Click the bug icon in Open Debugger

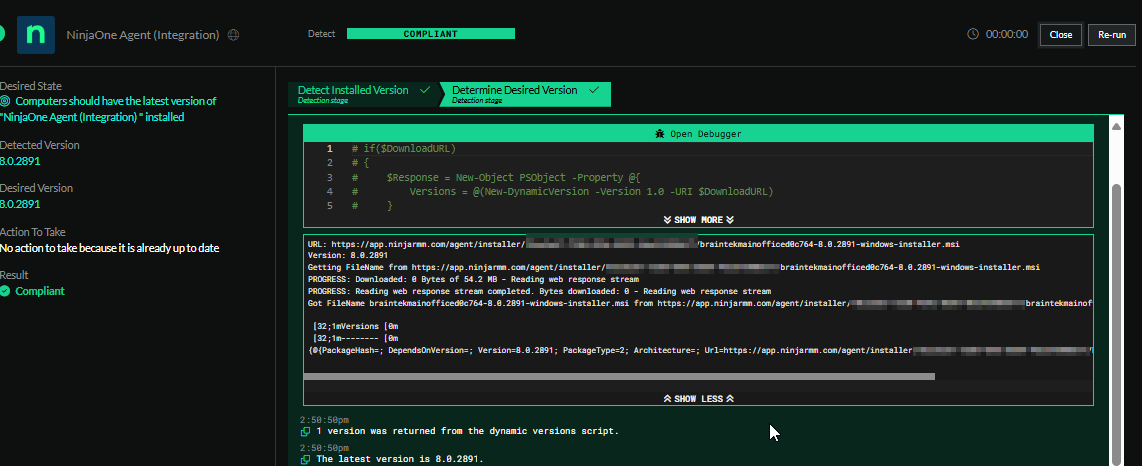659,134
